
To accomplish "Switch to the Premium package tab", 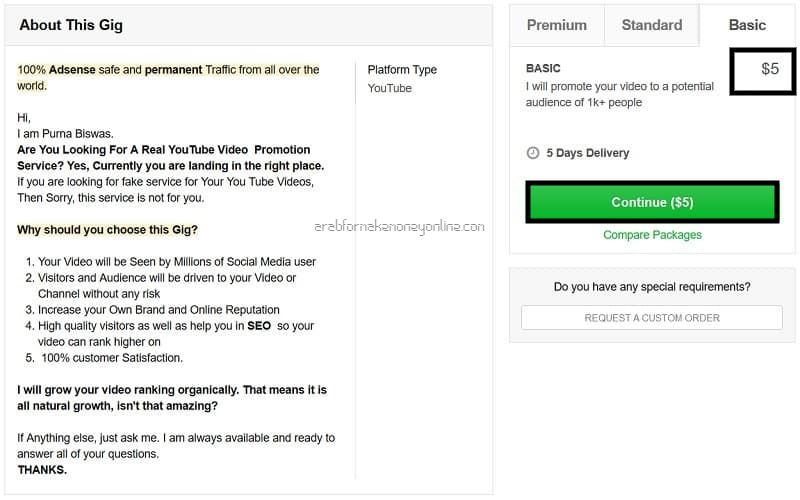I will 557,25.
